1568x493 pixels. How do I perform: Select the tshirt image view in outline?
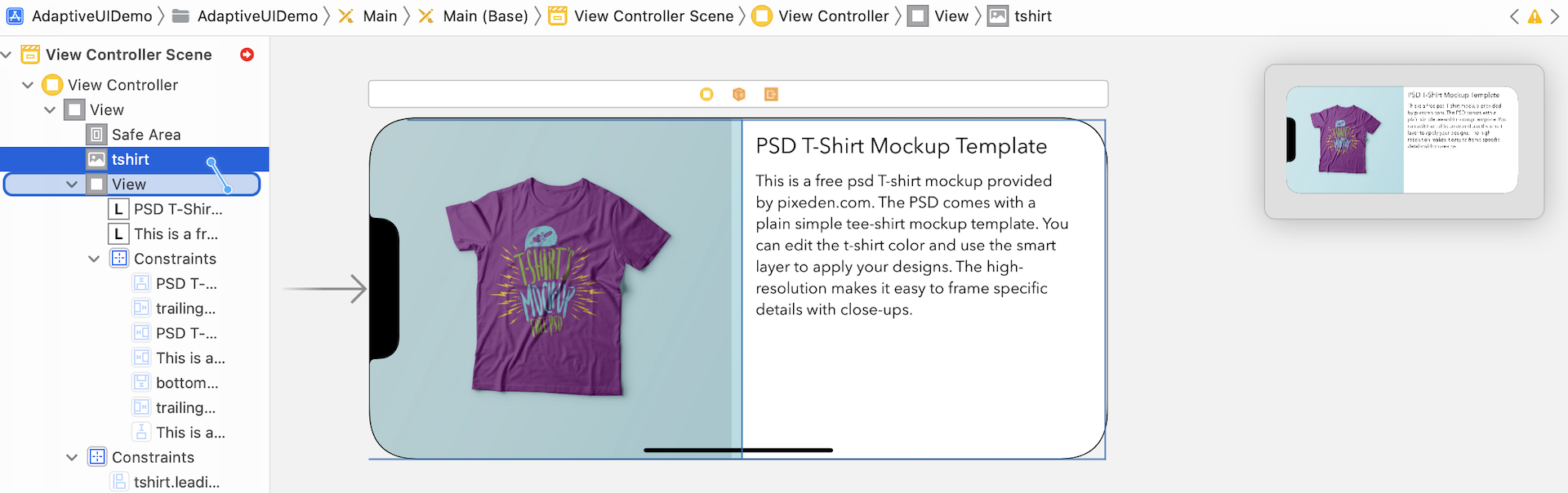(131, 159)
